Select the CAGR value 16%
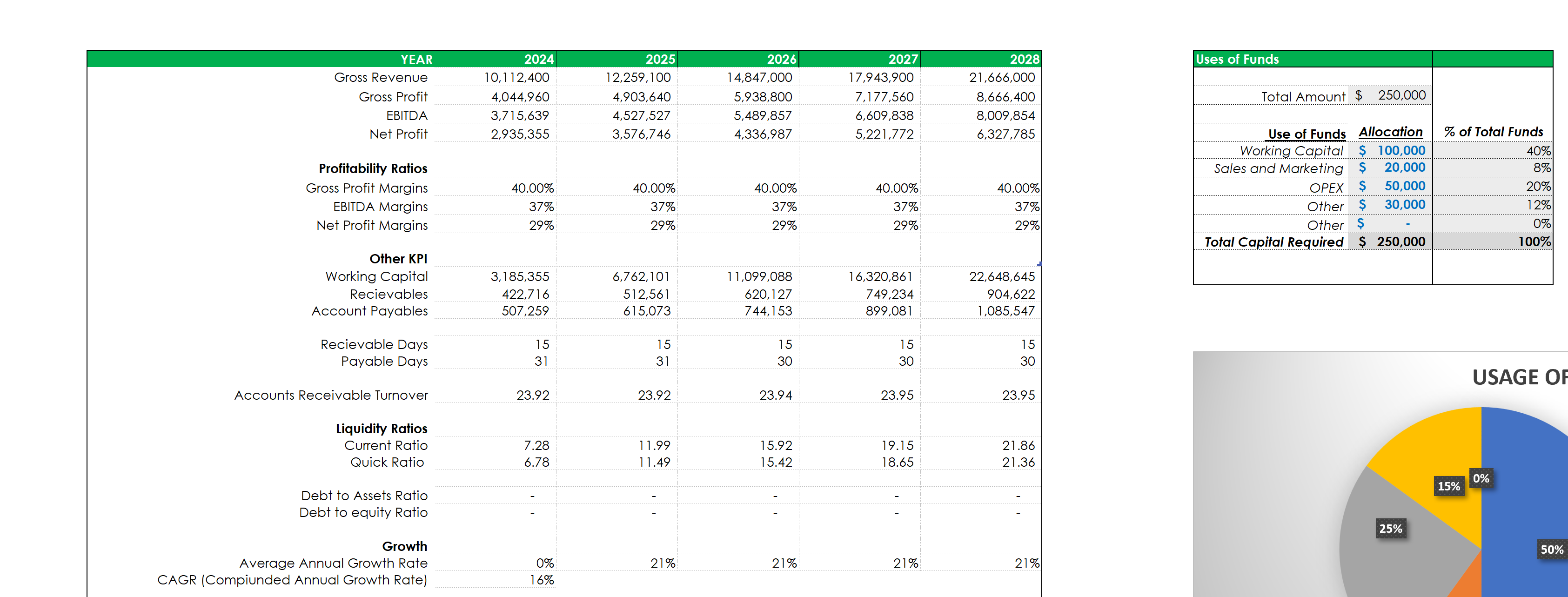1568x597 pixels. click(x=541, y=580)
